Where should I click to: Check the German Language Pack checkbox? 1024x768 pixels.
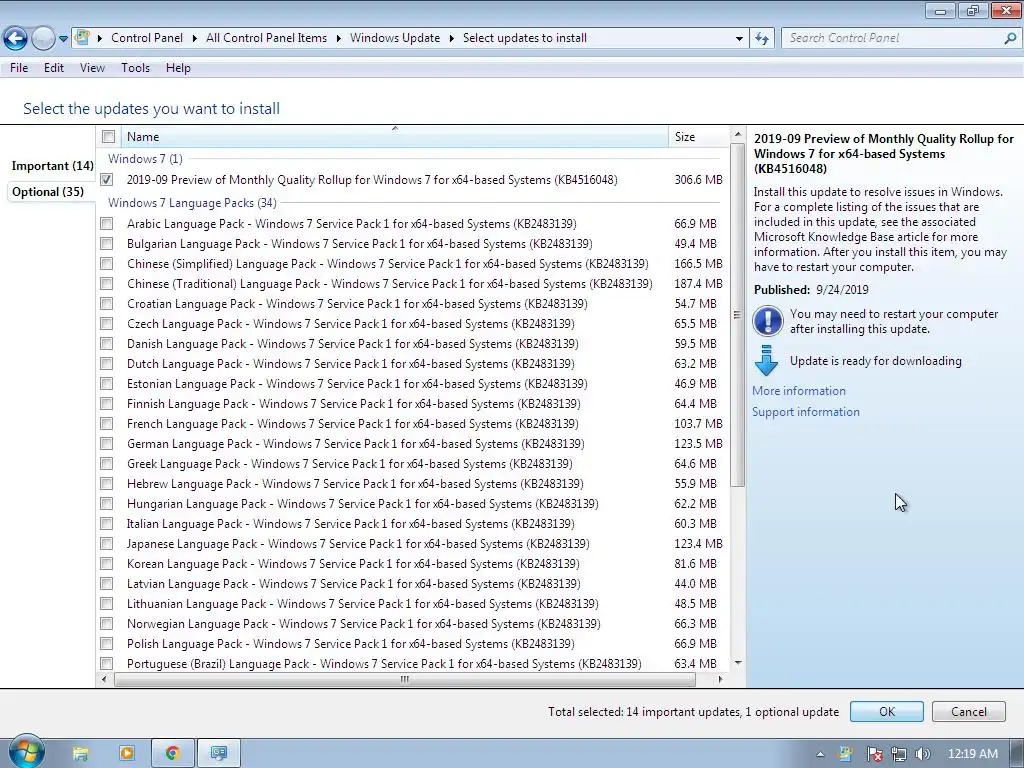[106, 444]
